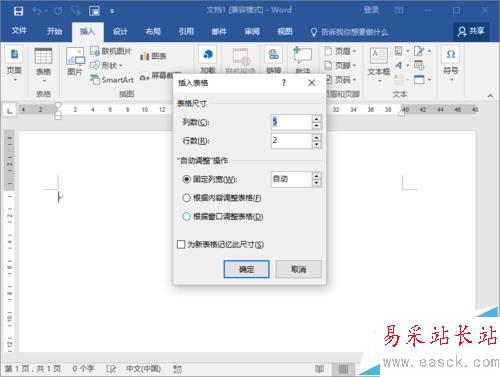Screen dimensions: 500x377
Task: Switch to the 布局 Layout tab
Action: (153, 32)
